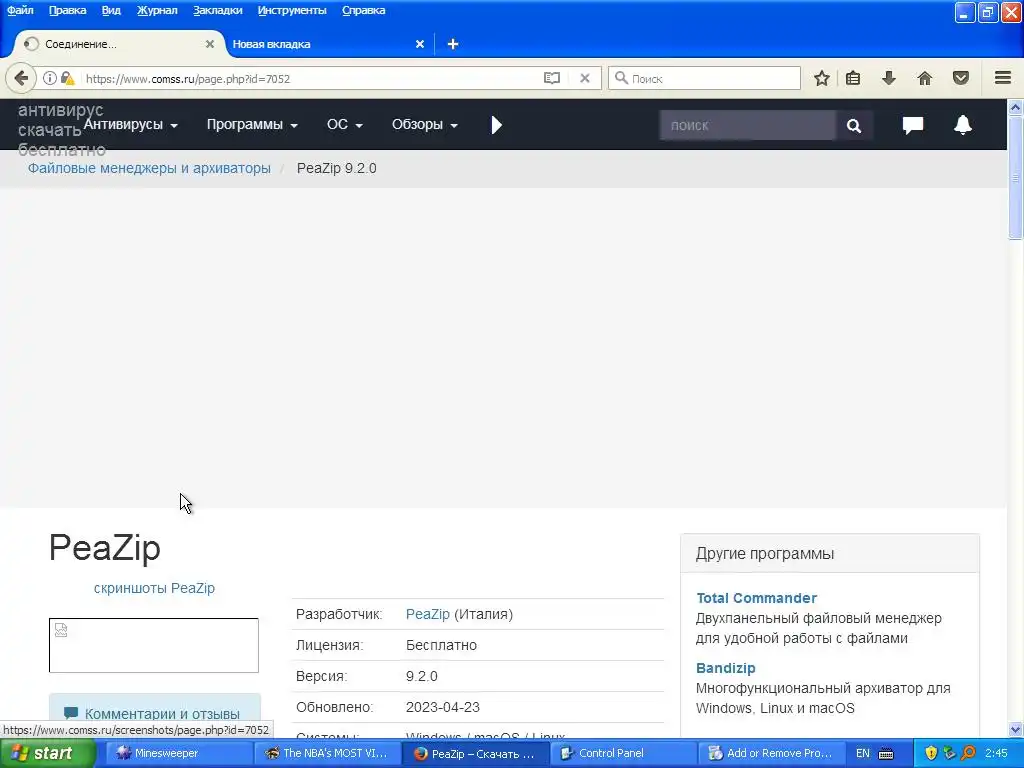Click the scroll-up arrow of page scrollbar
This screenshot has width=1024, height=768.
pos(1015,107)
